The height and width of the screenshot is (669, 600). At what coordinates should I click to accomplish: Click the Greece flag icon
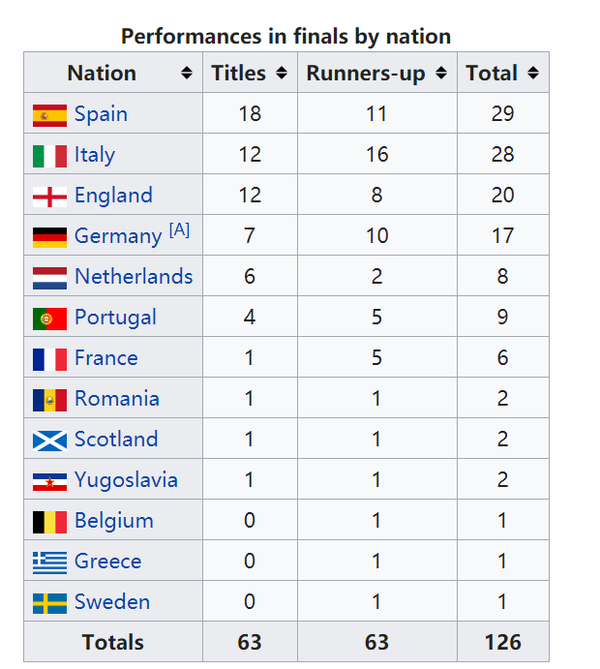[x=50, y=563]
